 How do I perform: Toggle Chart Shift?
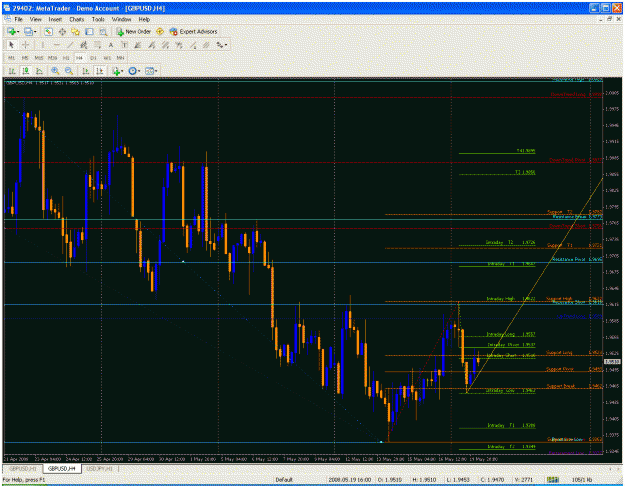(99, 71)
